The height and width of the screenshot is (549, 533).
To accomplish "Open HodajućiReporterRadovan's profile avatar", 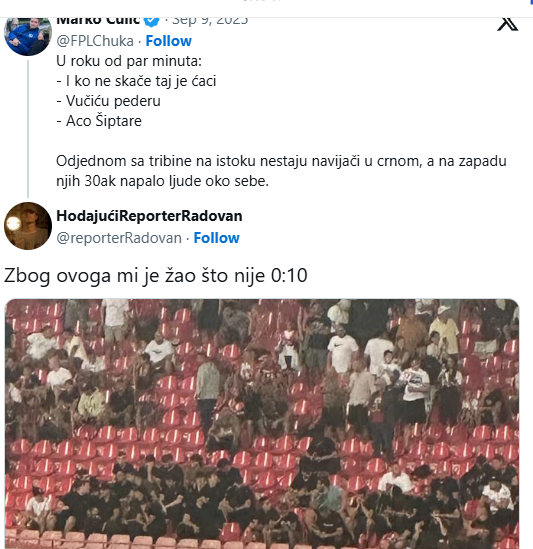I will click(x=28, y=226).
